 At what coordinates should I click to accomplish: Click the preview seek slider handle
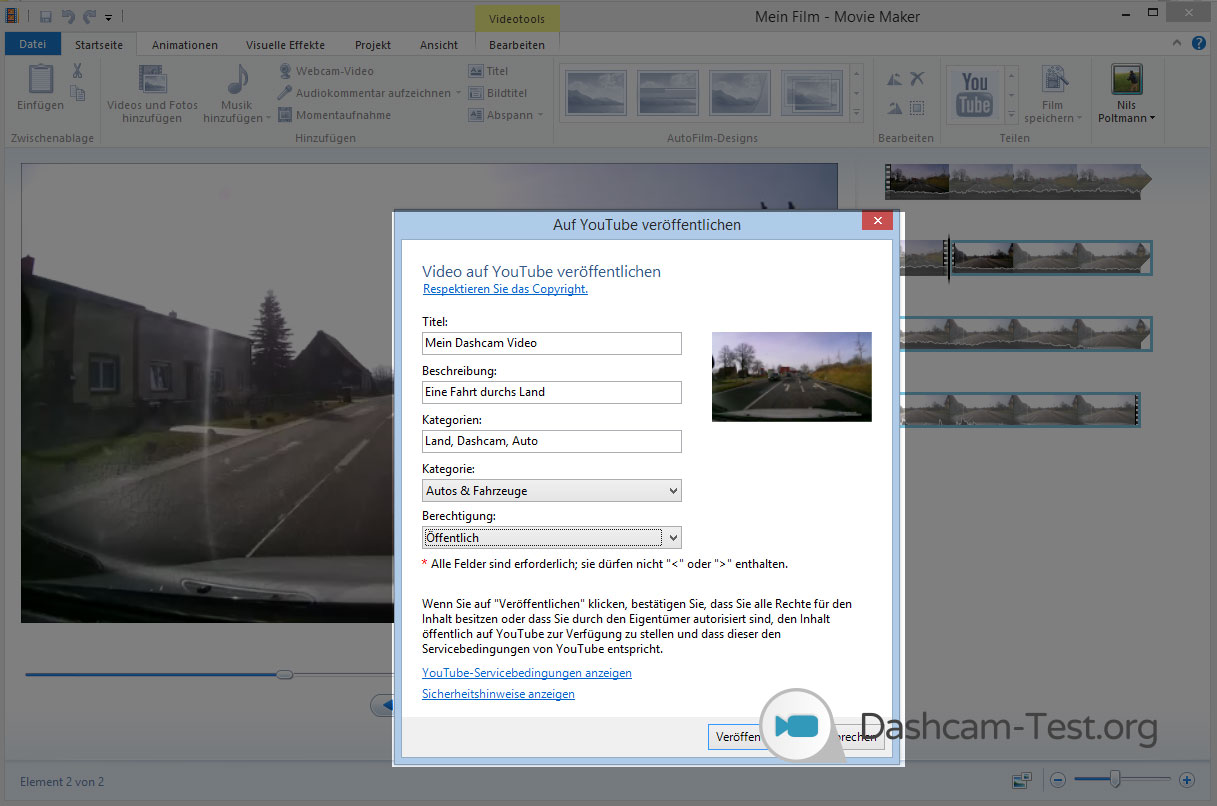[x=284, y=675]
